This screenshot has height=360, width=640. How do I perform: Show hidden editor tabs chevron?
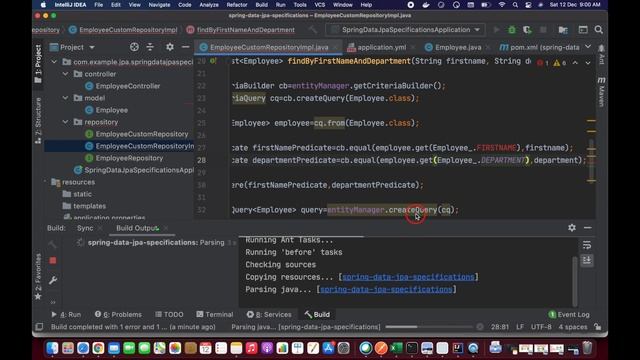point(588,47)
